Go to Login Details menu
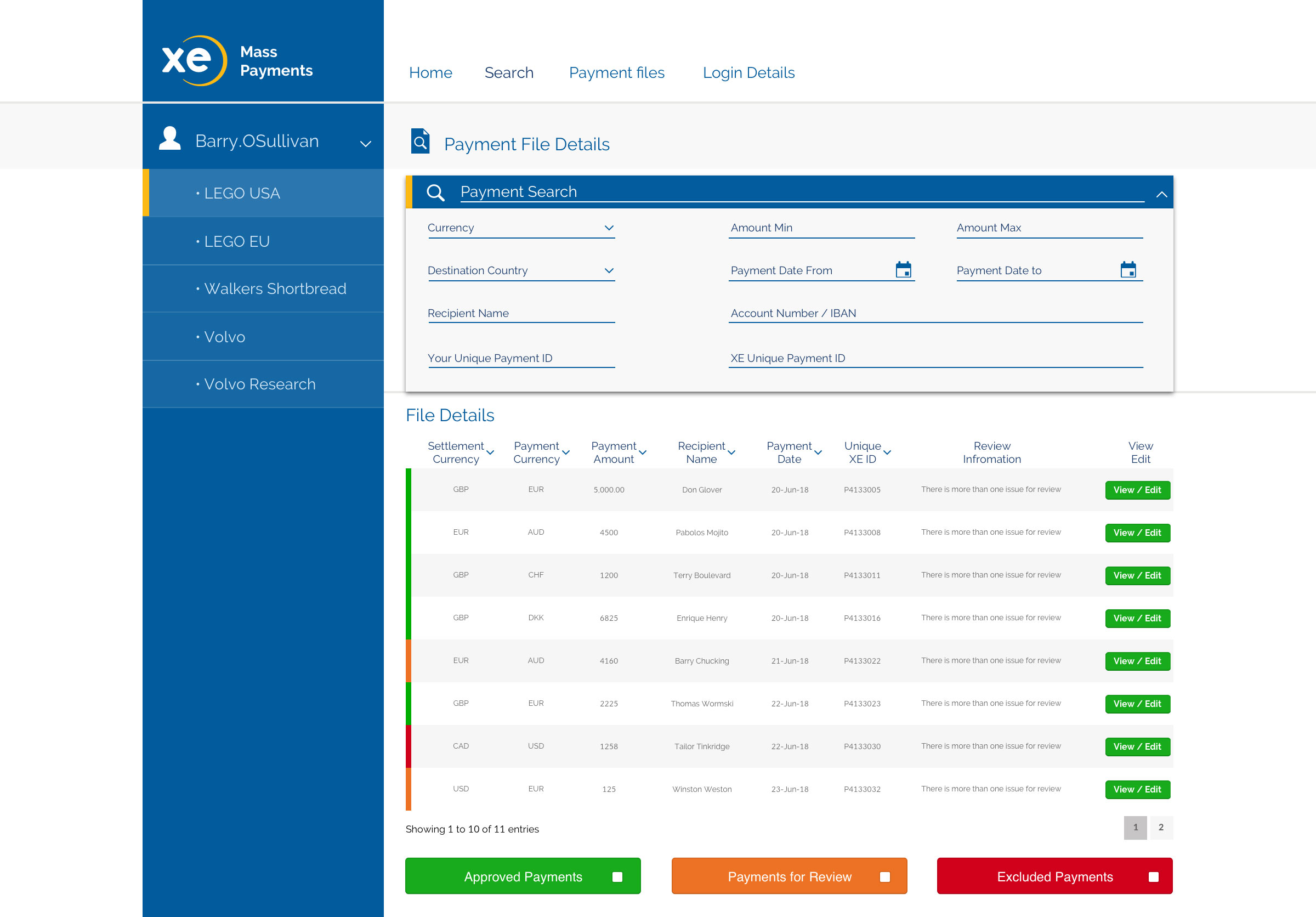The height and width of the screenshot is (917, 1316). (748, 73)
